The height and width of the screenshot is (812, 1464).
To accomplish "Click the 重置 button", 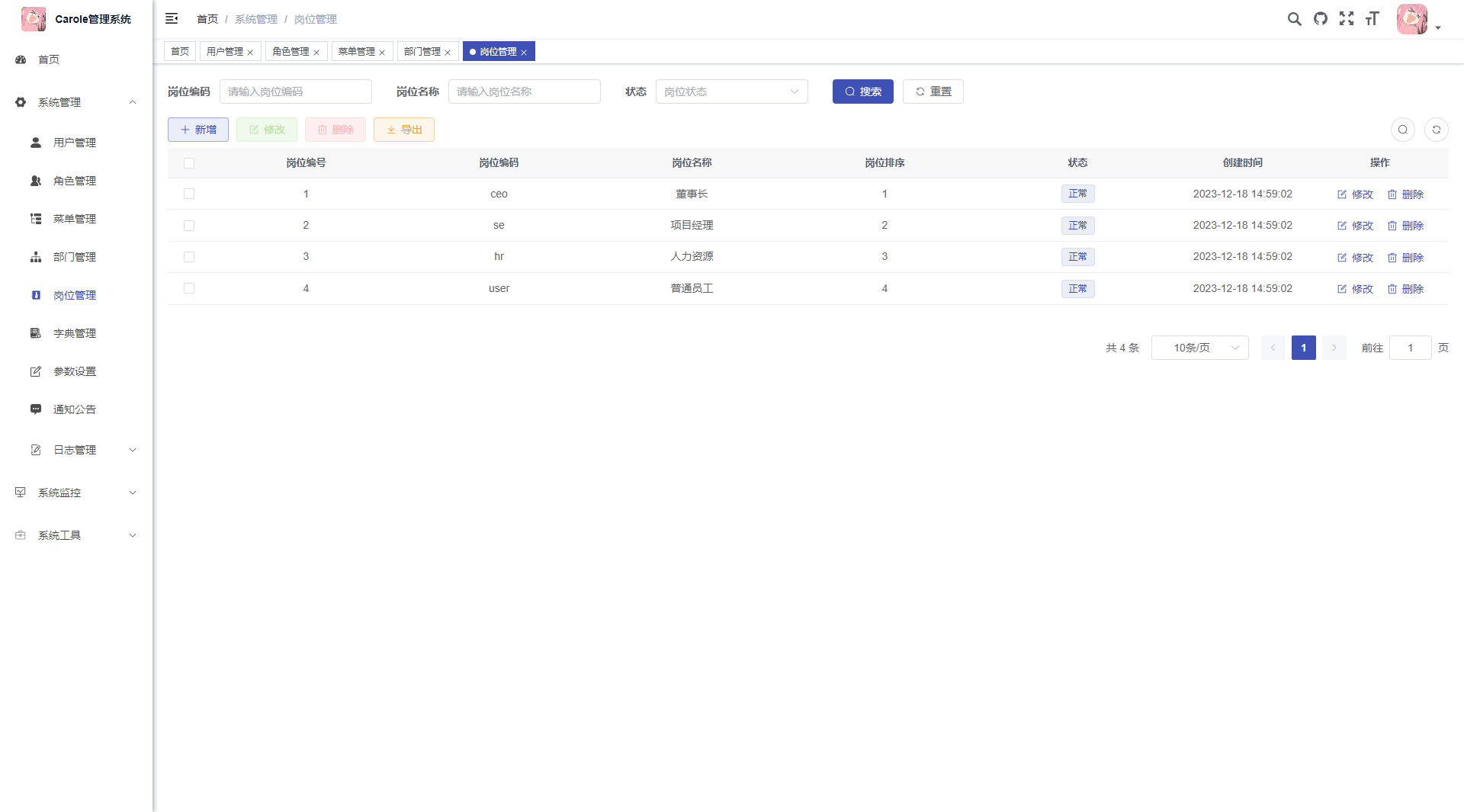I will (x=933, y=91).
